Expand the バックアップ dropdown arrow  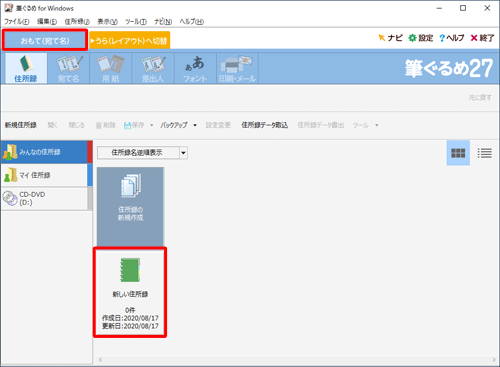coord(195,125)
